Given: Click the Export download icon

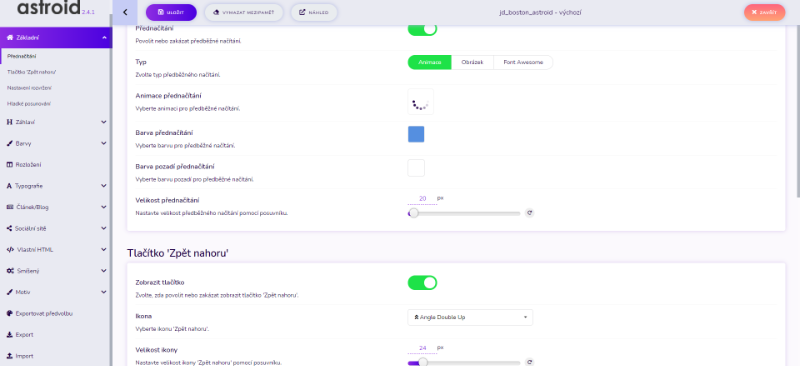Looking at the screenshot, I should pos(10,335).
